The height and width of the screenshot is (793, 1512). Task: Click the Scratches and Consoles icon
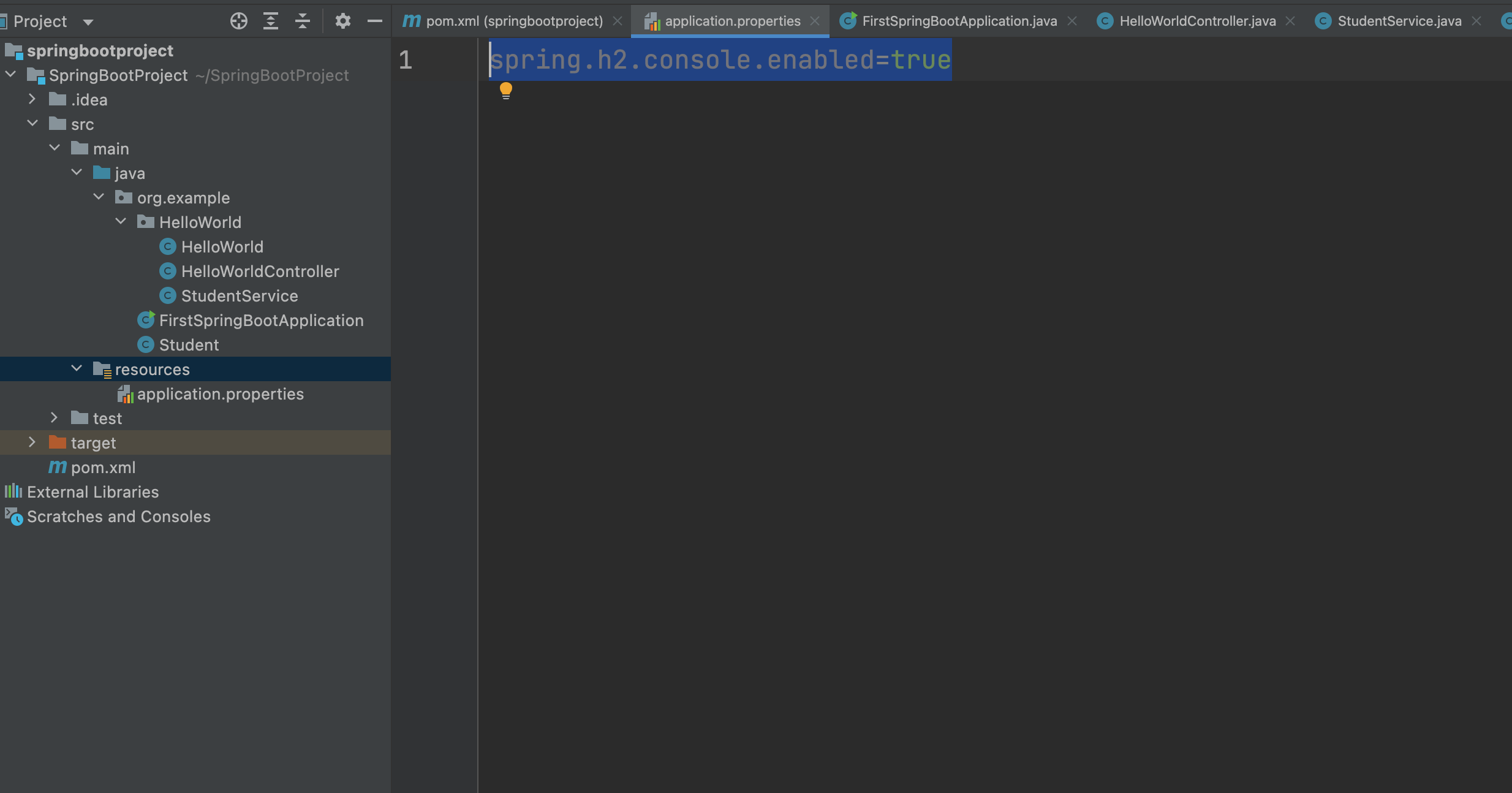click(14, 517)
